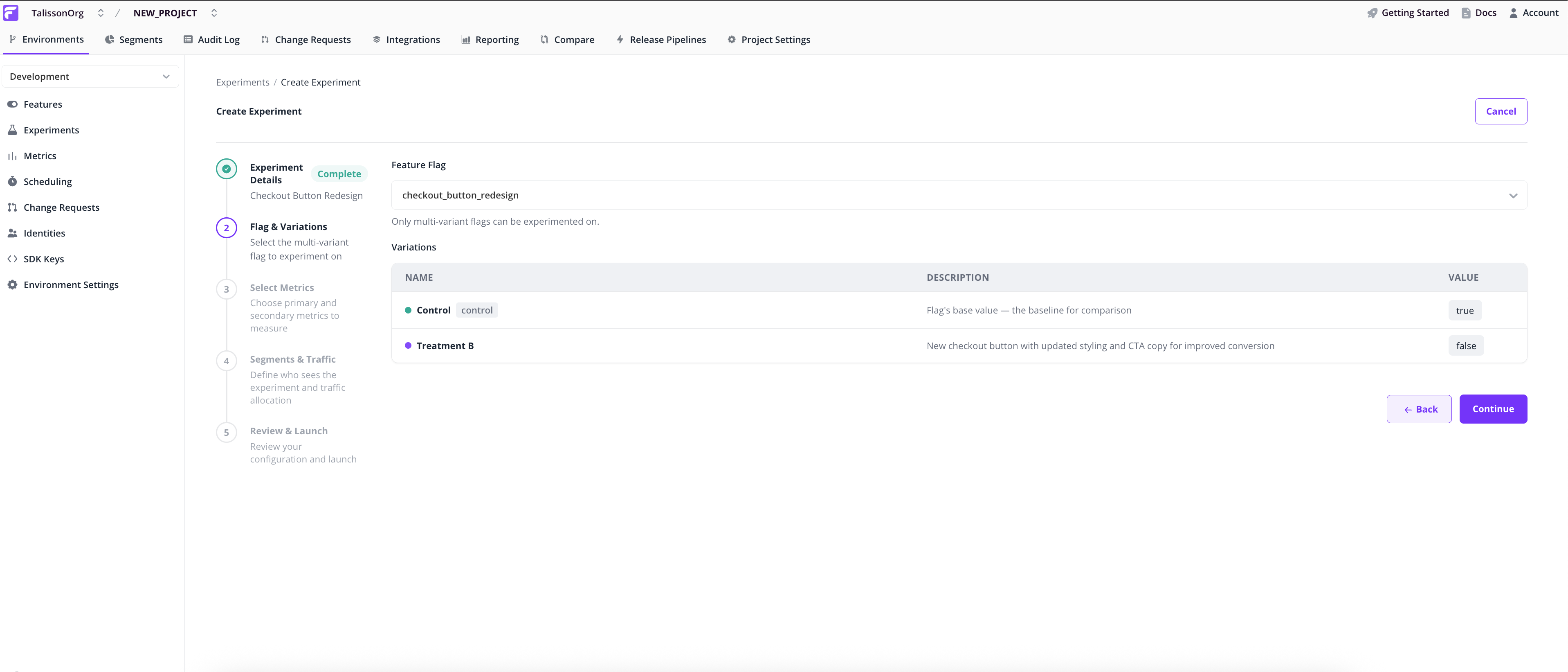Click the Experiments flask icon in sidebar
Screen dimensions: 1568x672
(12, 130)
